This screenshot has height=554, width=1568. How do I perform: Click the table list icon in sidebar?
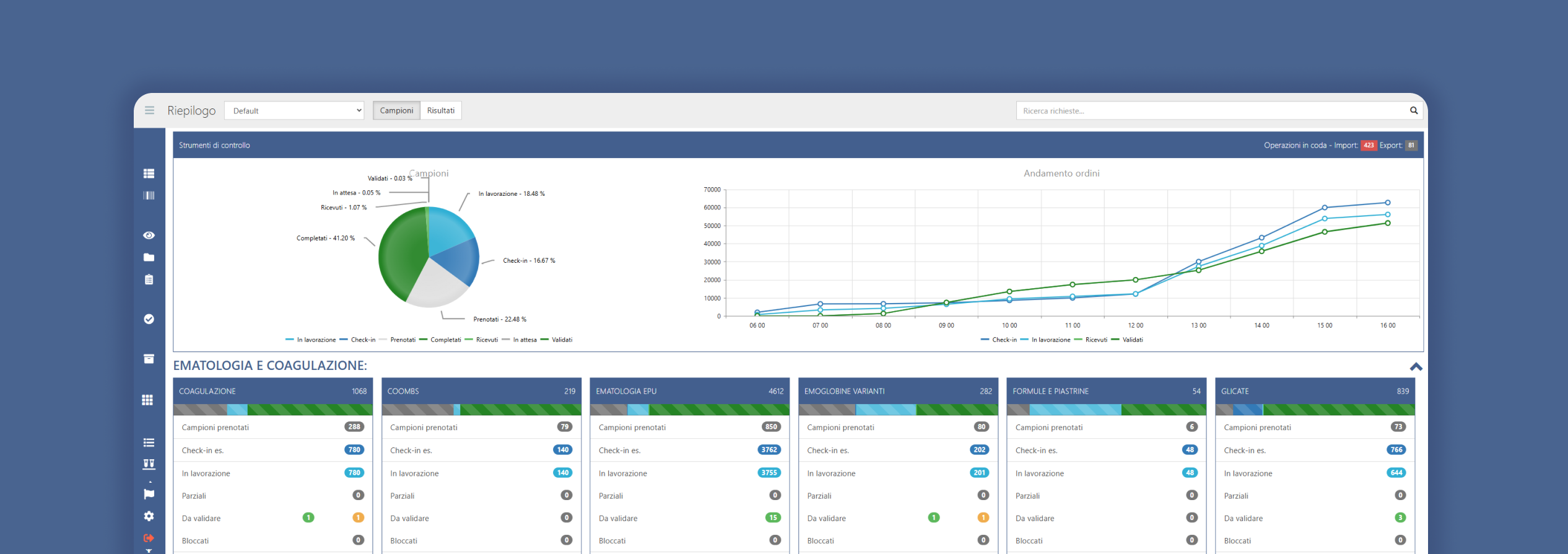pos(149,174)
